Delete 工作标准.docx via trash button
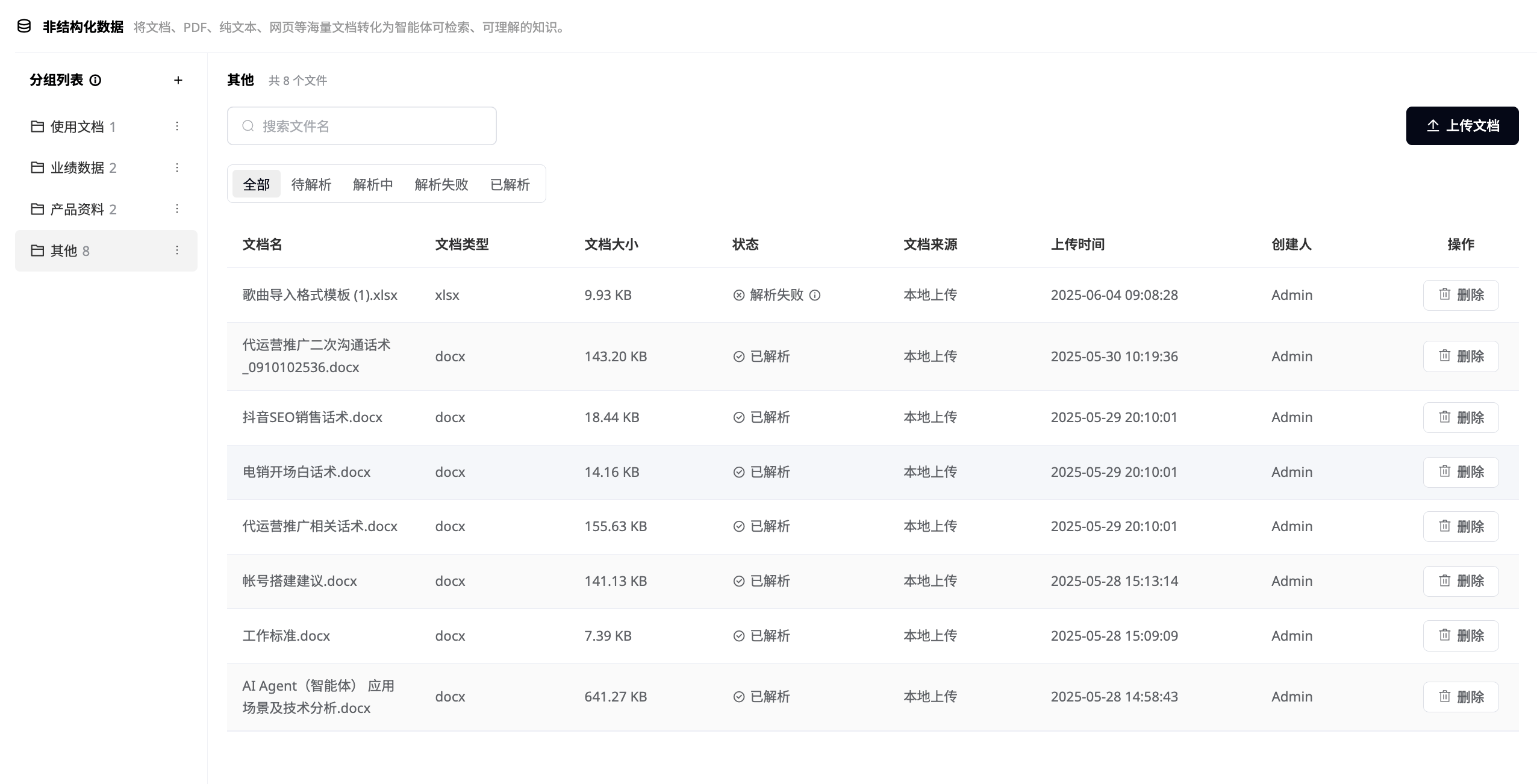1537x784 pixels. pos(1461,636)
